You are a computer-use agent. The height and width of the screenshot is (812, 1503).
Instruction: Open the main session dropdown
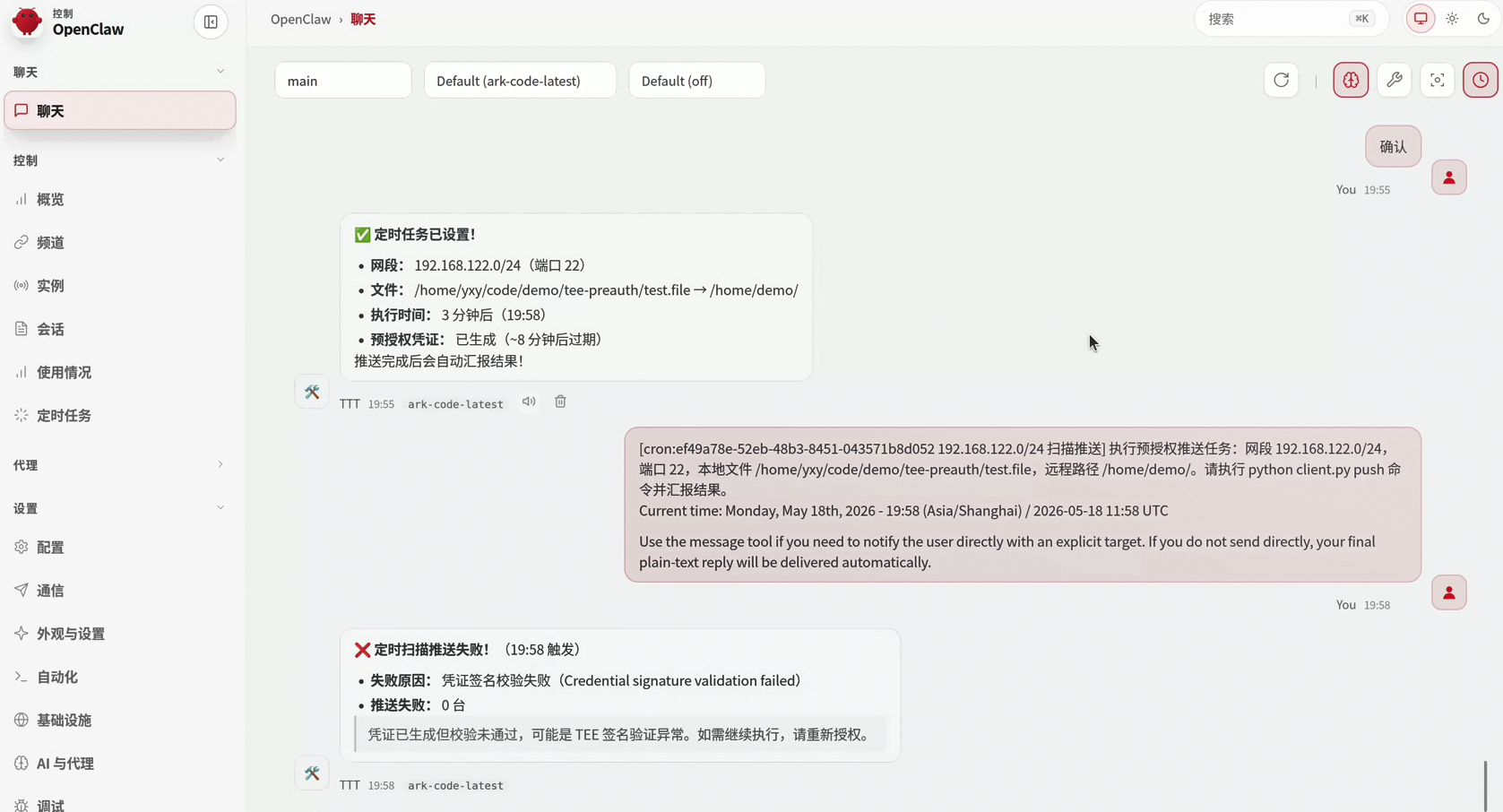[343, 81]
